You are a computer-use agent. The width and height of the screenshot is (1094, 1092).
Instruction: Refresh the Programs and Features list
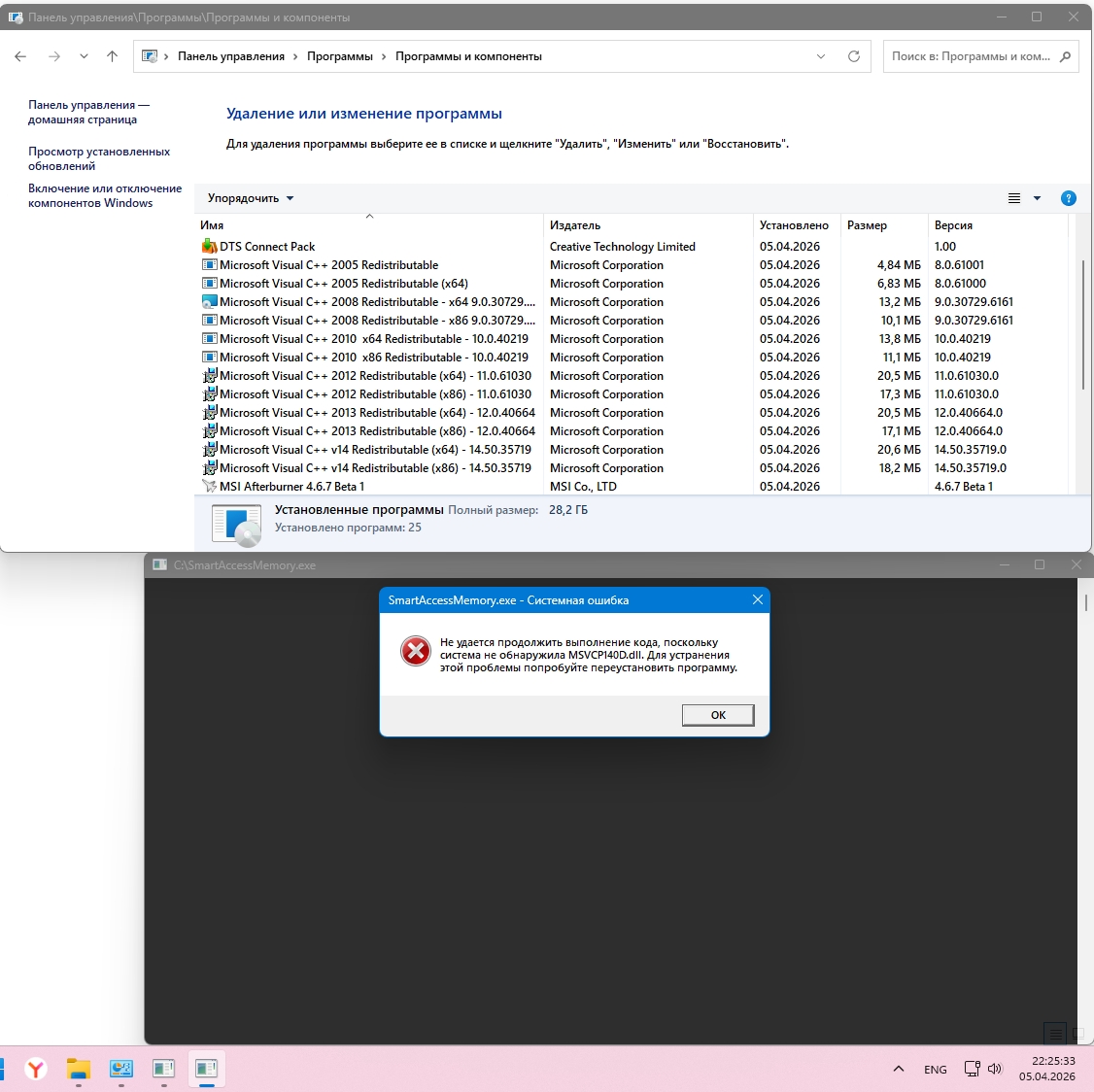click(853, 56)
